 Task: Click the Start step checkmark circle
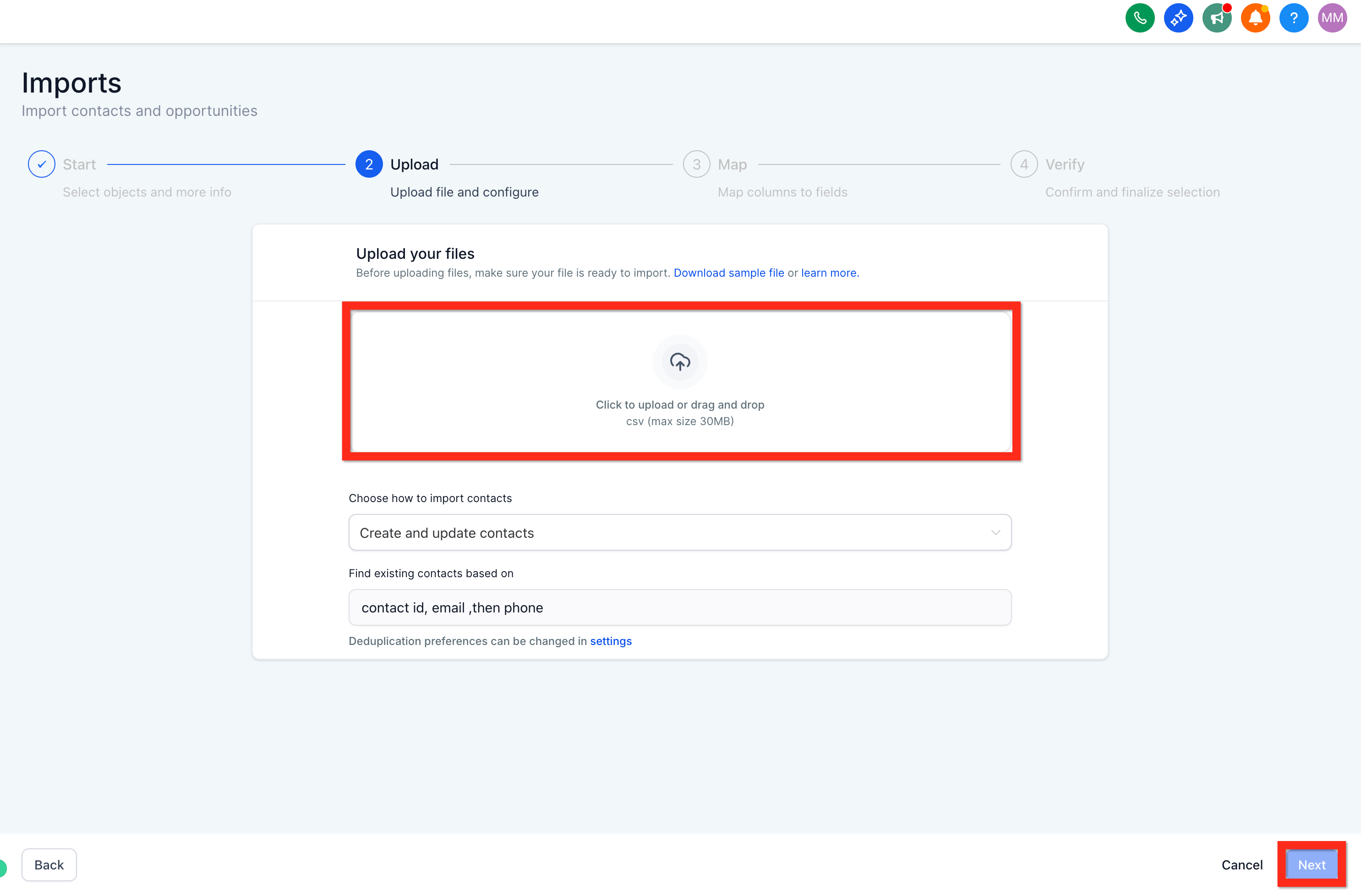point(42,164)
